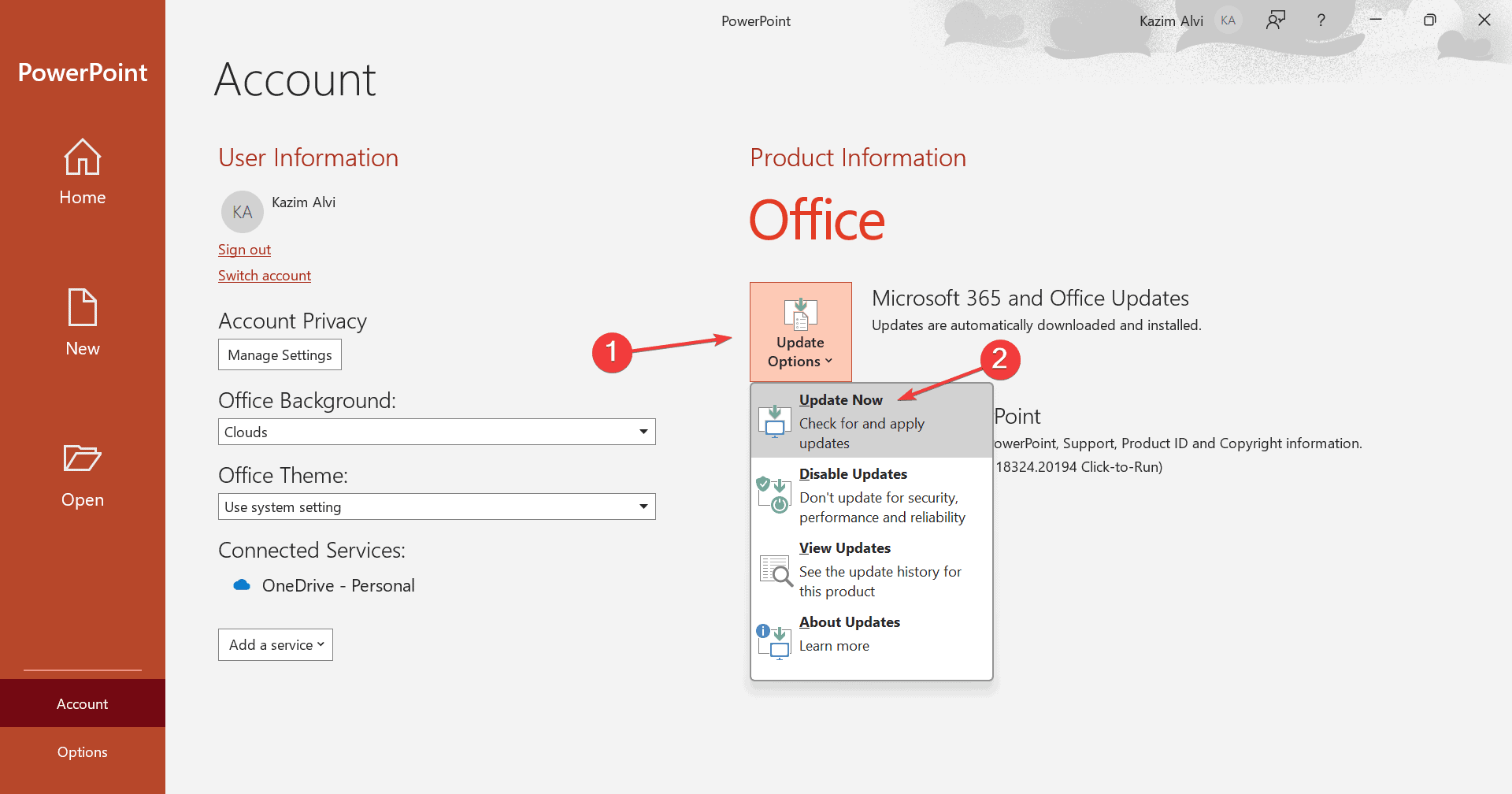Click the feedback person icon near the title bar
This screenshot has height=794, width=1512.
click(1275, 20)
